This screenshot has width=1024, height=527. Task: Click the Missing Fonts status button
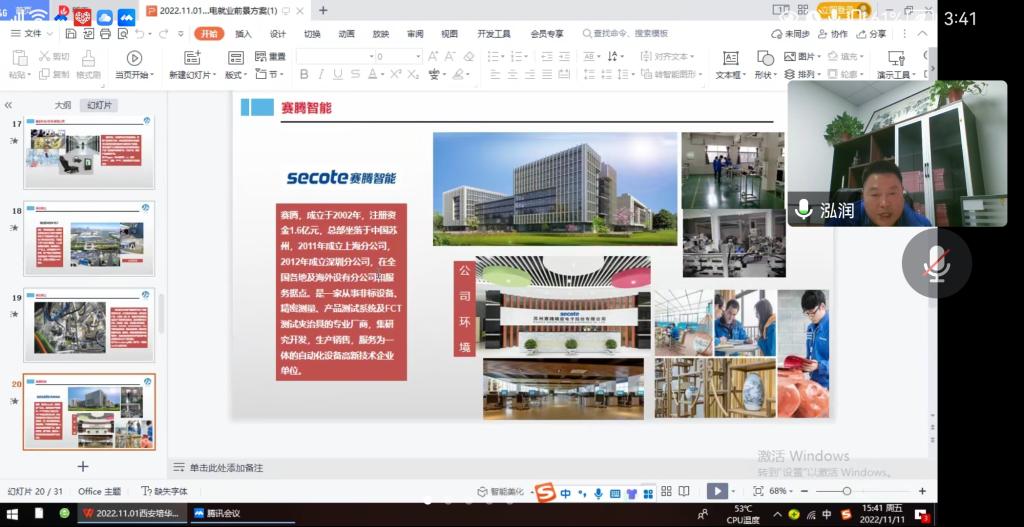click(165, 491)
